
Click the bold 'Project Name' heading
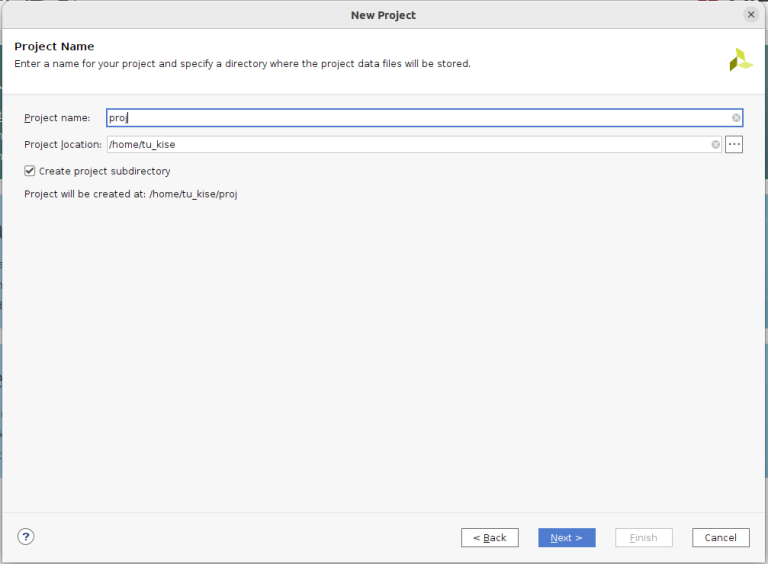(54, 47)
